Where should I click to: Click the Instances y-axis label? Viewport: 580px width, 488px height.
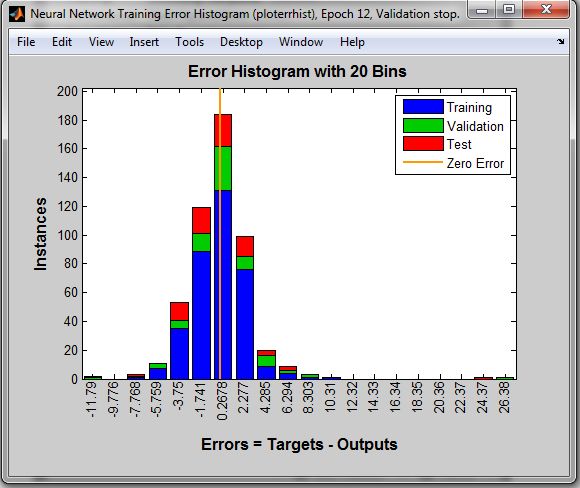click(40, 234)
